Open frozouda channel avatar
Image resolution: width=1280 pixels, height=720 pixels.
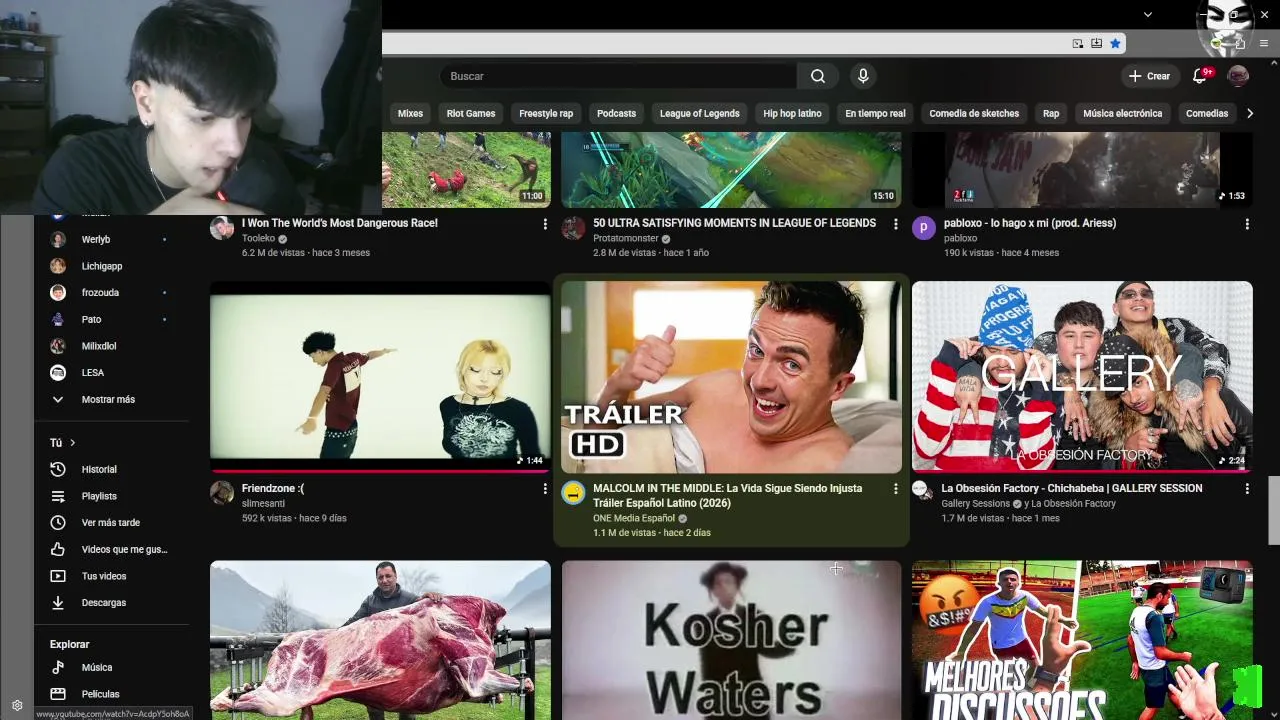(58, 292)
